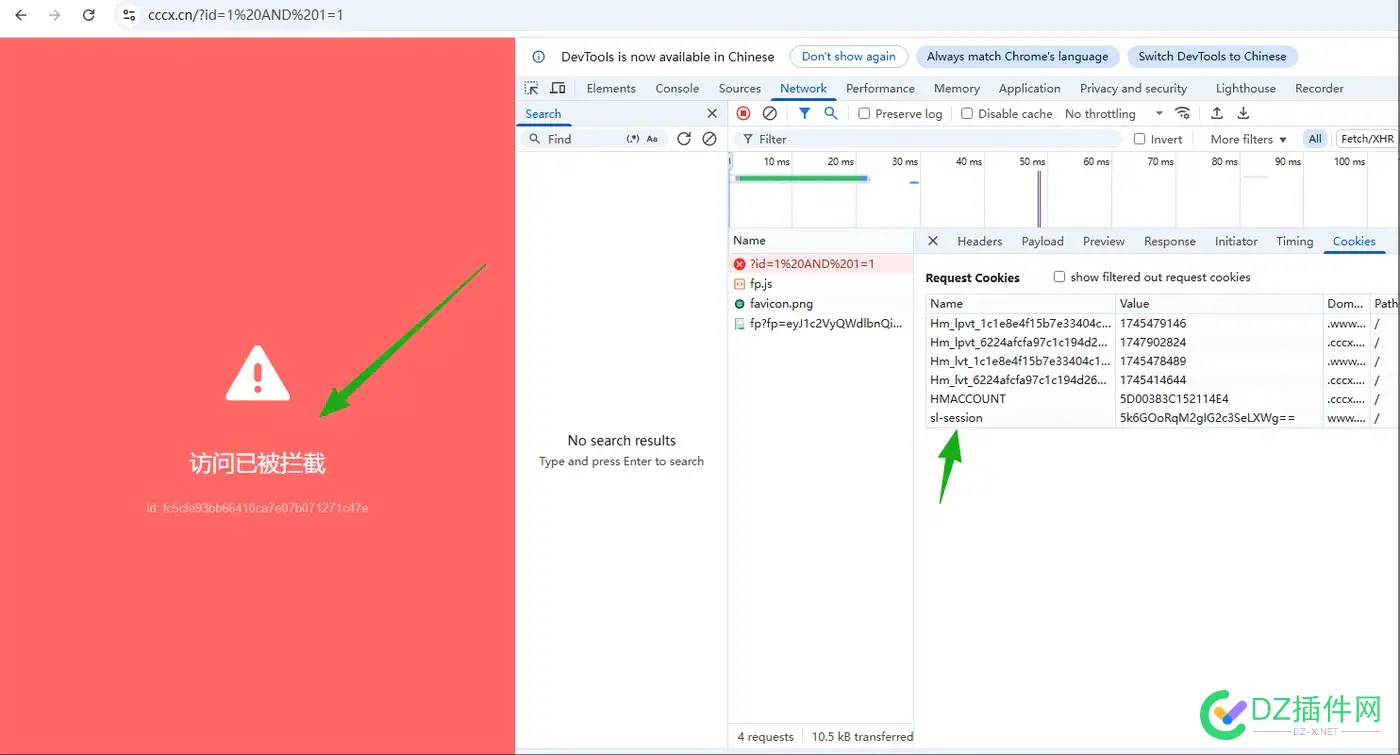Go back in browser history

[x=21, y=15]
